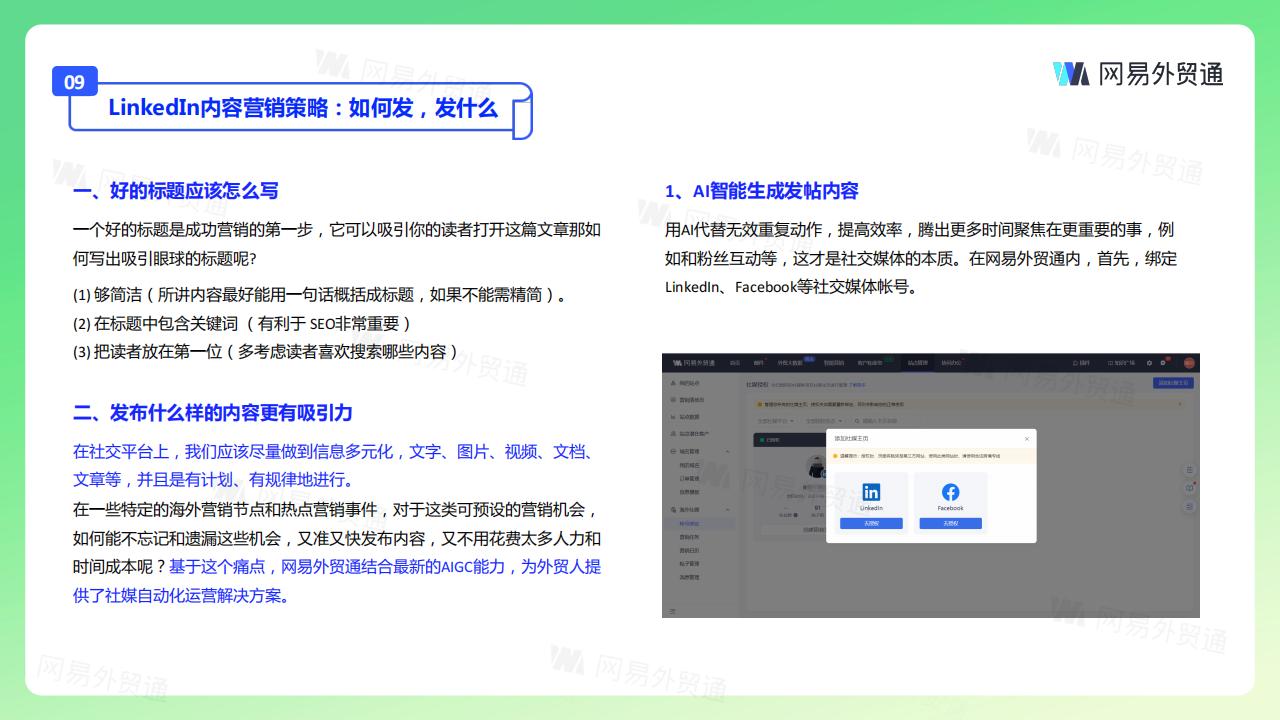Open the notification icon with red badge
This screenshot has height=720, width=1280.
(x=1163, y=363)
